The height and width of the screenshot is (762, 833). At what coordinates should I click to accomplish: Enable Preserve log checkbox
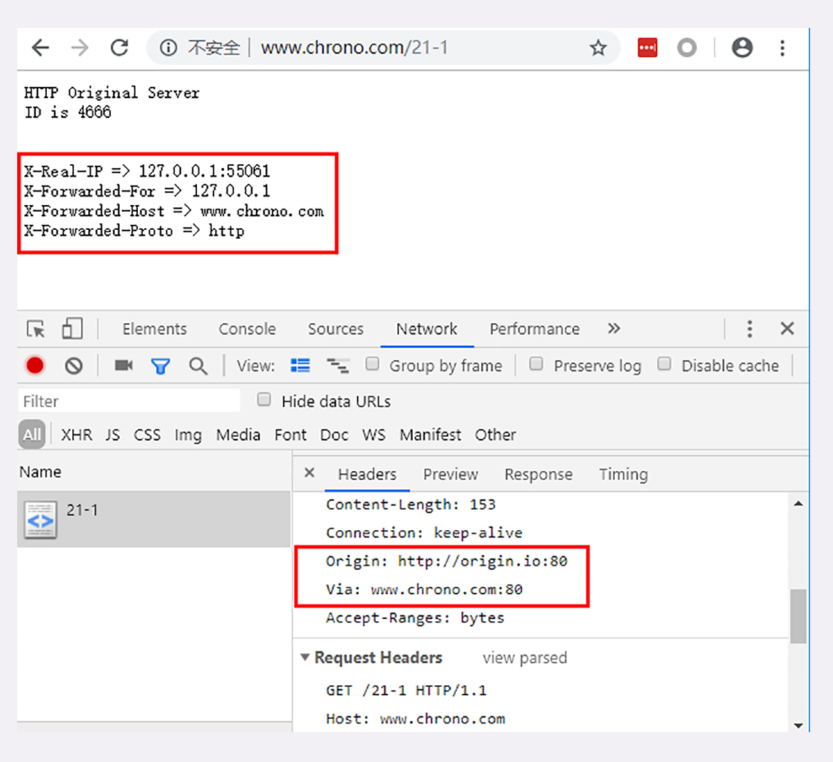[537, 364]
